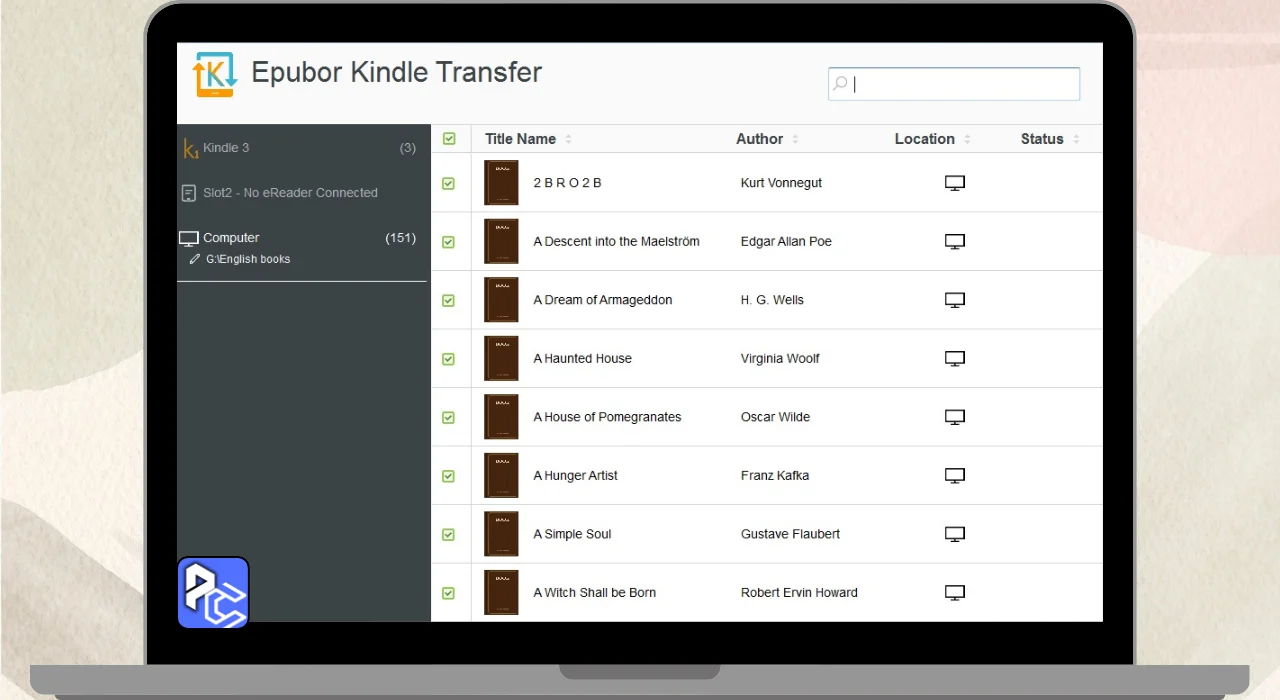1280x700 pixels.
Task: Click title text A Simple Soul
Action: (x=573, y=534)
